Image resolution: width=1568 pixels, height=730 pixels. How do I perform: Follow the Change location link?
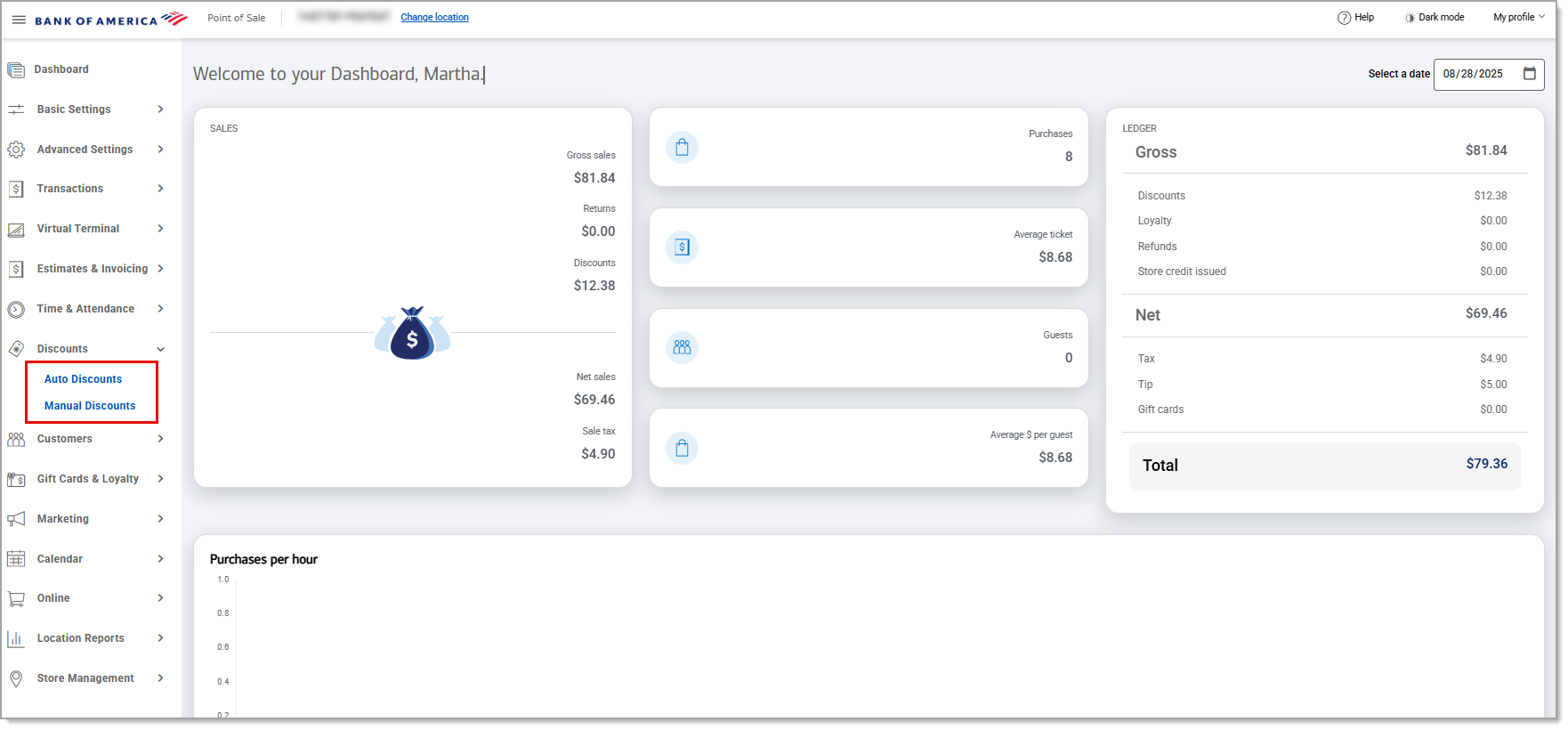coord(434,17)
